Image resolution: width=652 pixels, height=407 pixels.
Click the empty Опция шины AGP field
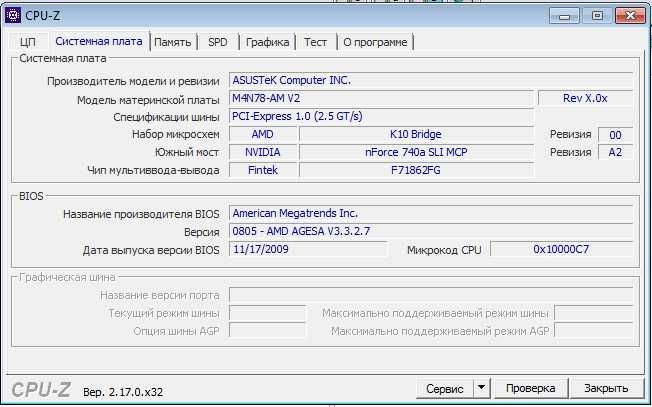(x=267, y=331)
